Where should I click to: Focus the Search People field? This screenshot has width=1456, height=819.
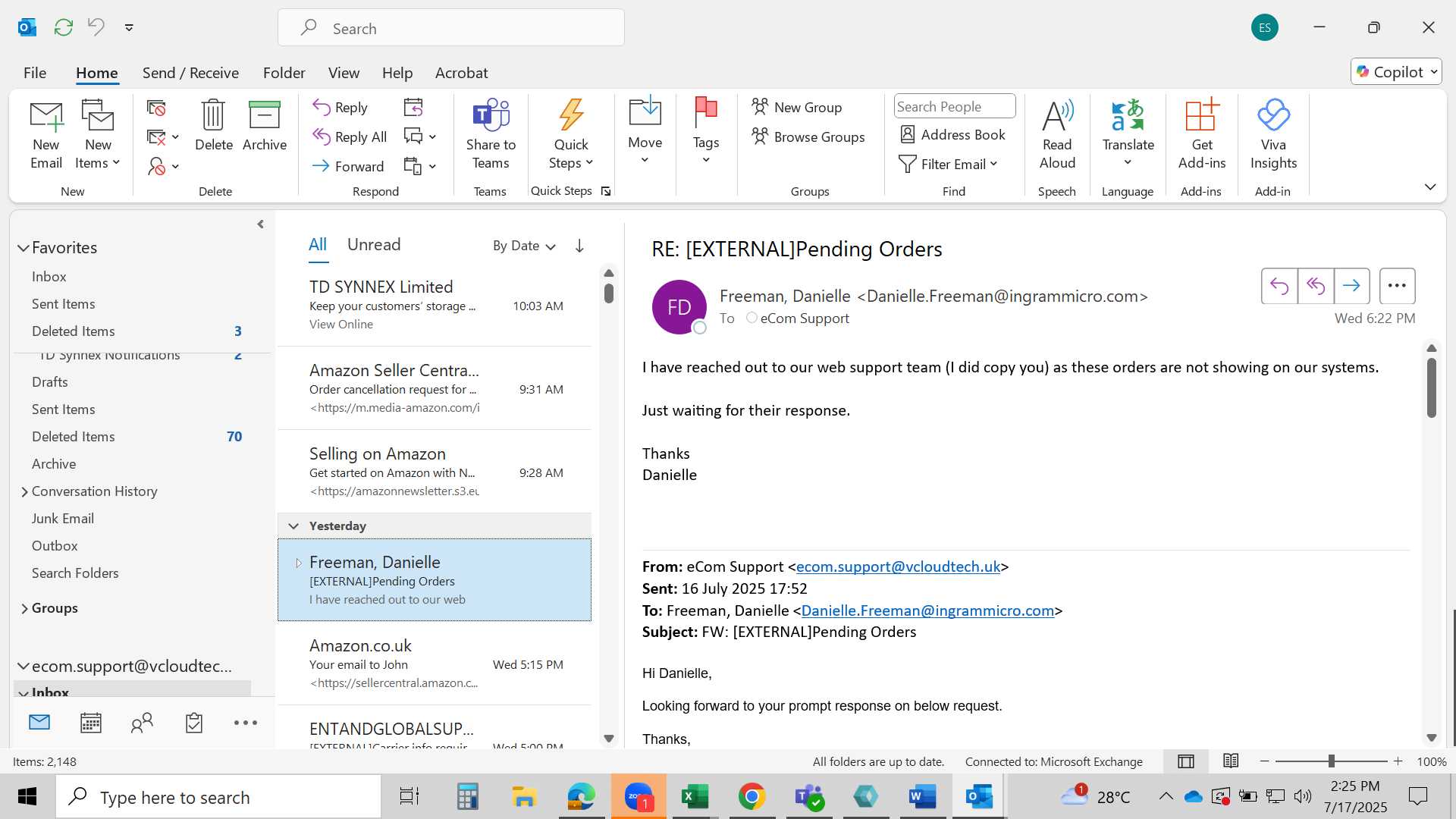955,107
